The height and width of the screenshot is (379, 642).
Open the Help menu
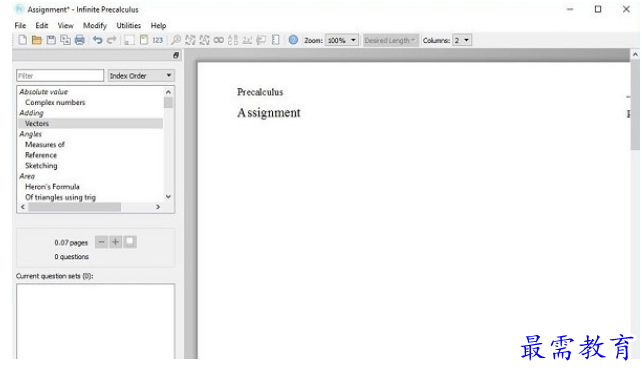pos(158,25)
